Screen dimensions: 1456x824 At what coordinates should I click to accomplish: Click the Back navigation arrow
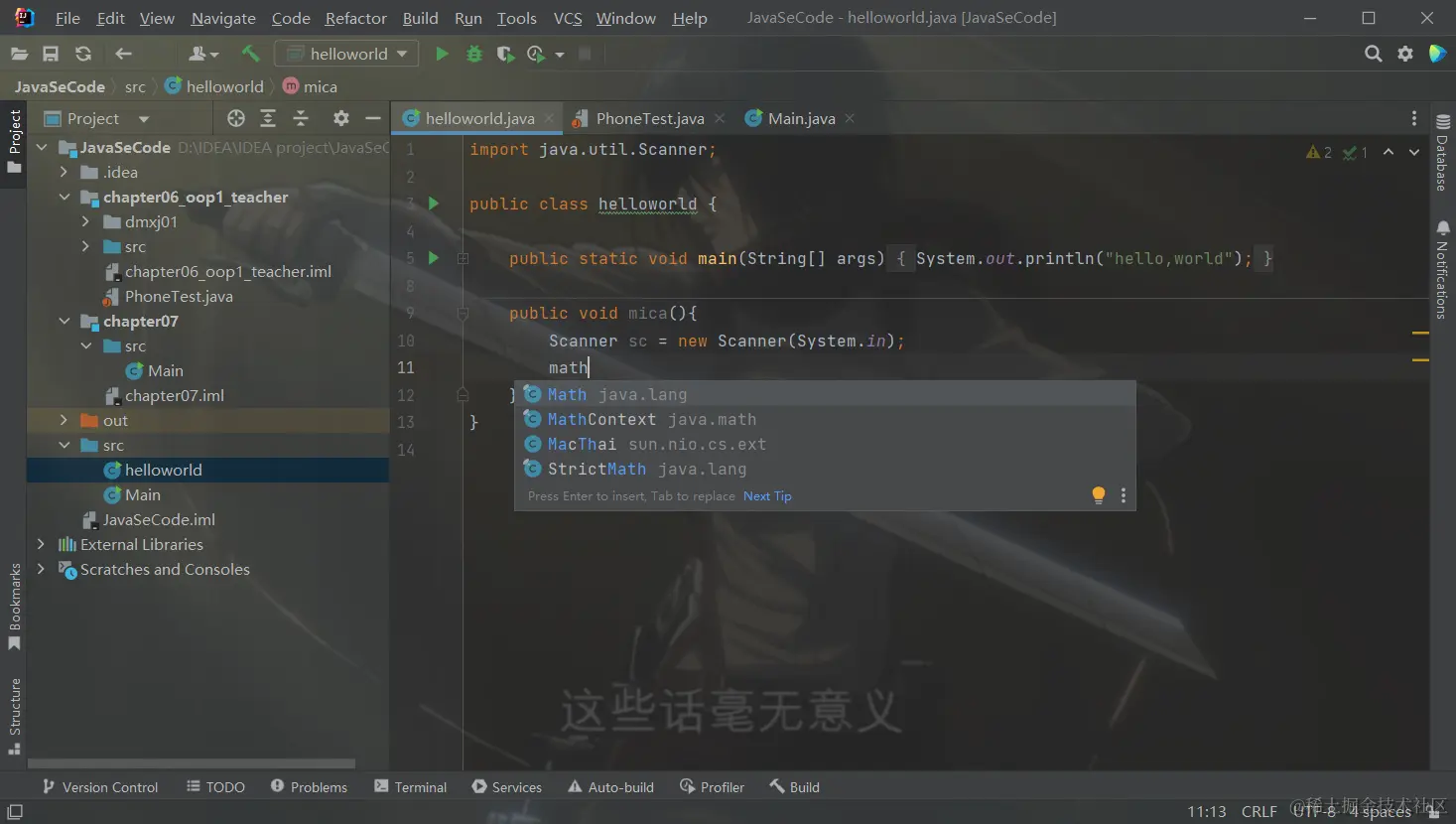[123, 54]
